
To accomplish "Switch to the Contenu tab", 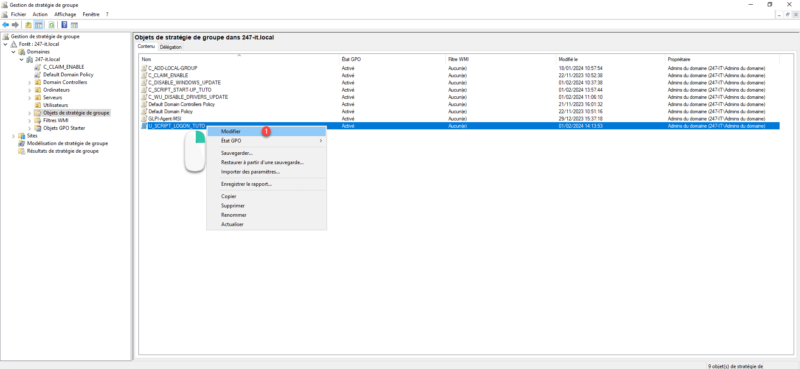I will (x=146, y=46).
